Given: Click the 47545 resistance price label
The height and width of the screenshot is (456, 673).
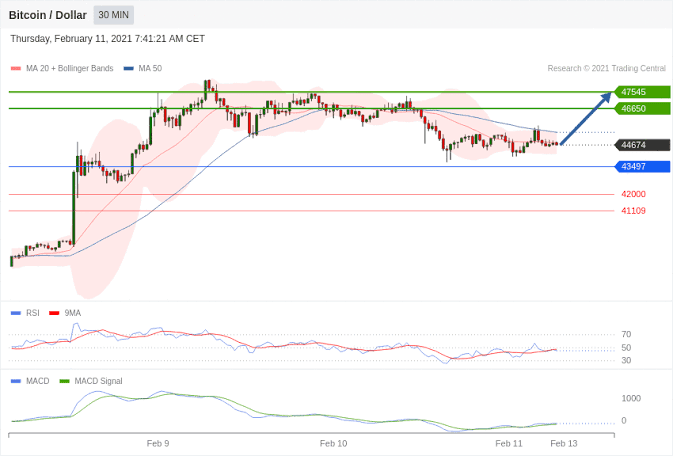Looking at the screenshot, I should 642,92.
